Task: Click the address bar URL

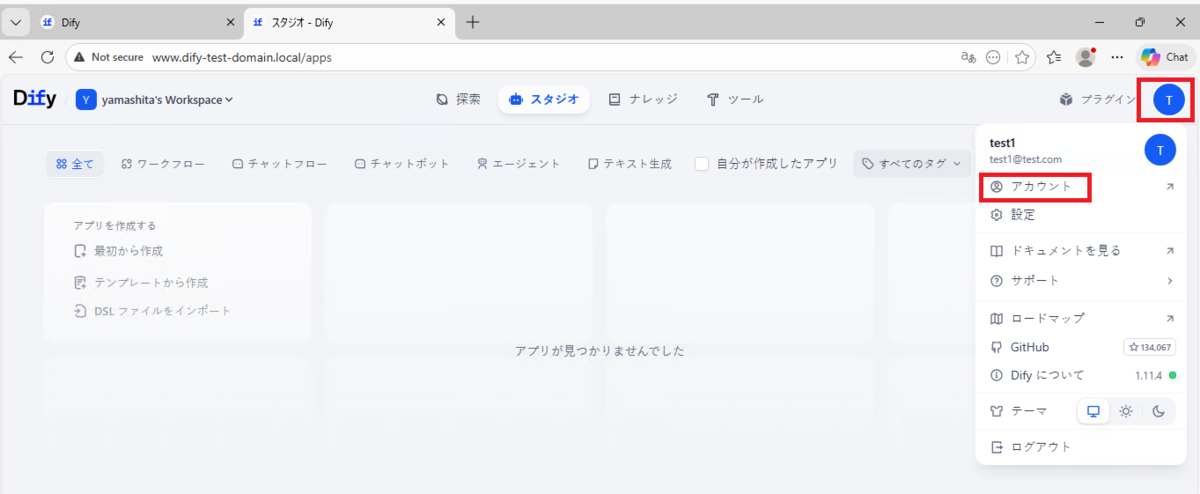Action: pyautogui.click(x=241, y=58)
